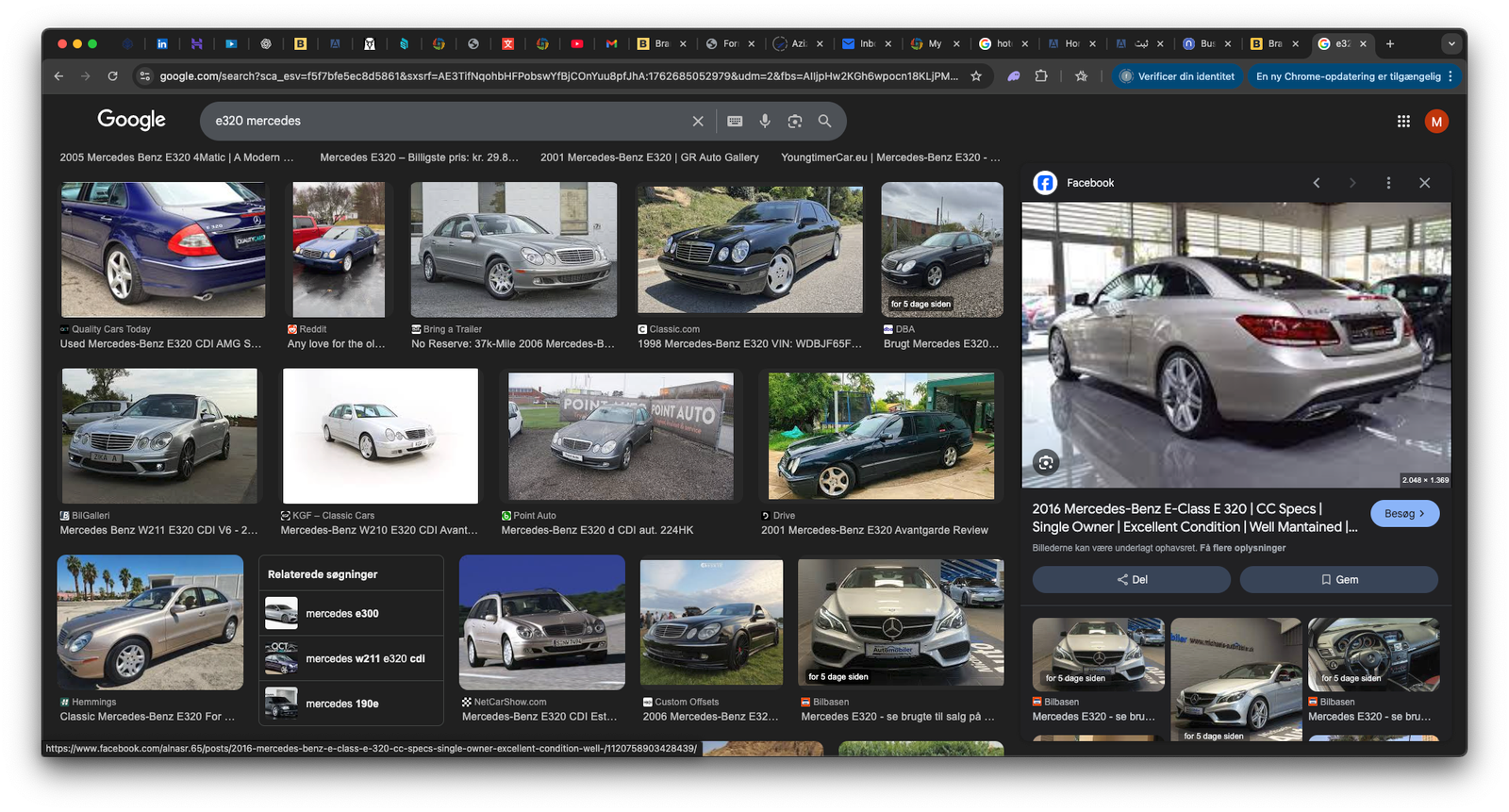Select related search 'mercedes 190e'
1509x812 pixels.
tap(351, 704)
